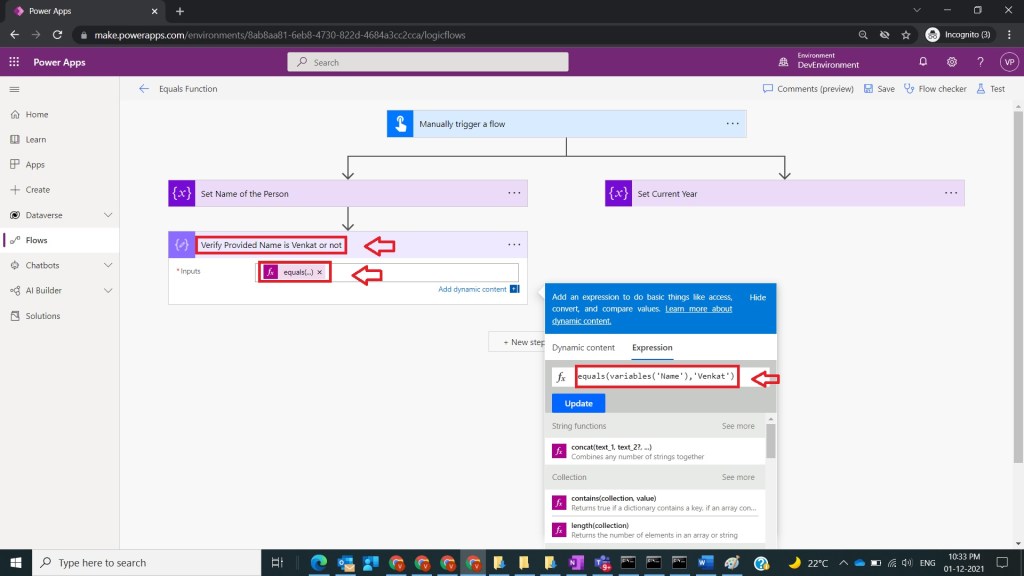Expand the Chatbots navigation section

click(108, 265)
